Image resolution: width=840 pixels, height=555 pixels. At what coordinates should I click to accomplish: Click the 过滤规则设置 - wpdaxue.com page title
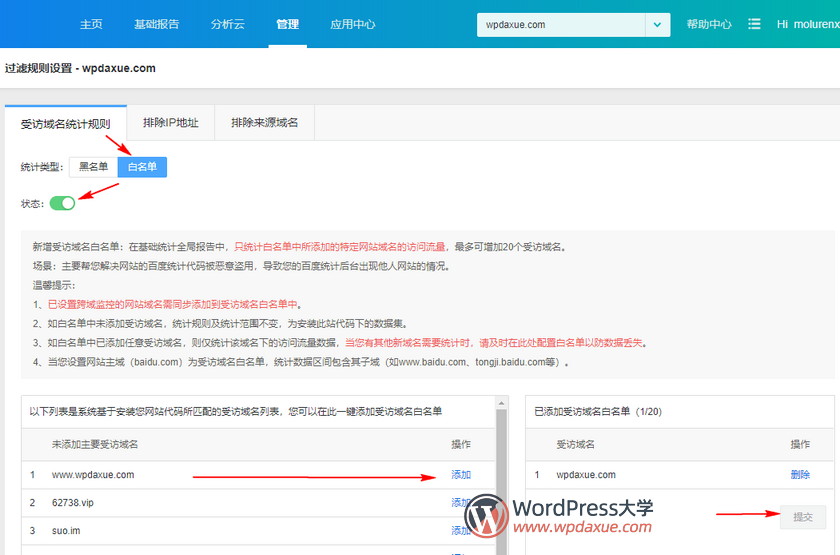click(x=80, y=68)
